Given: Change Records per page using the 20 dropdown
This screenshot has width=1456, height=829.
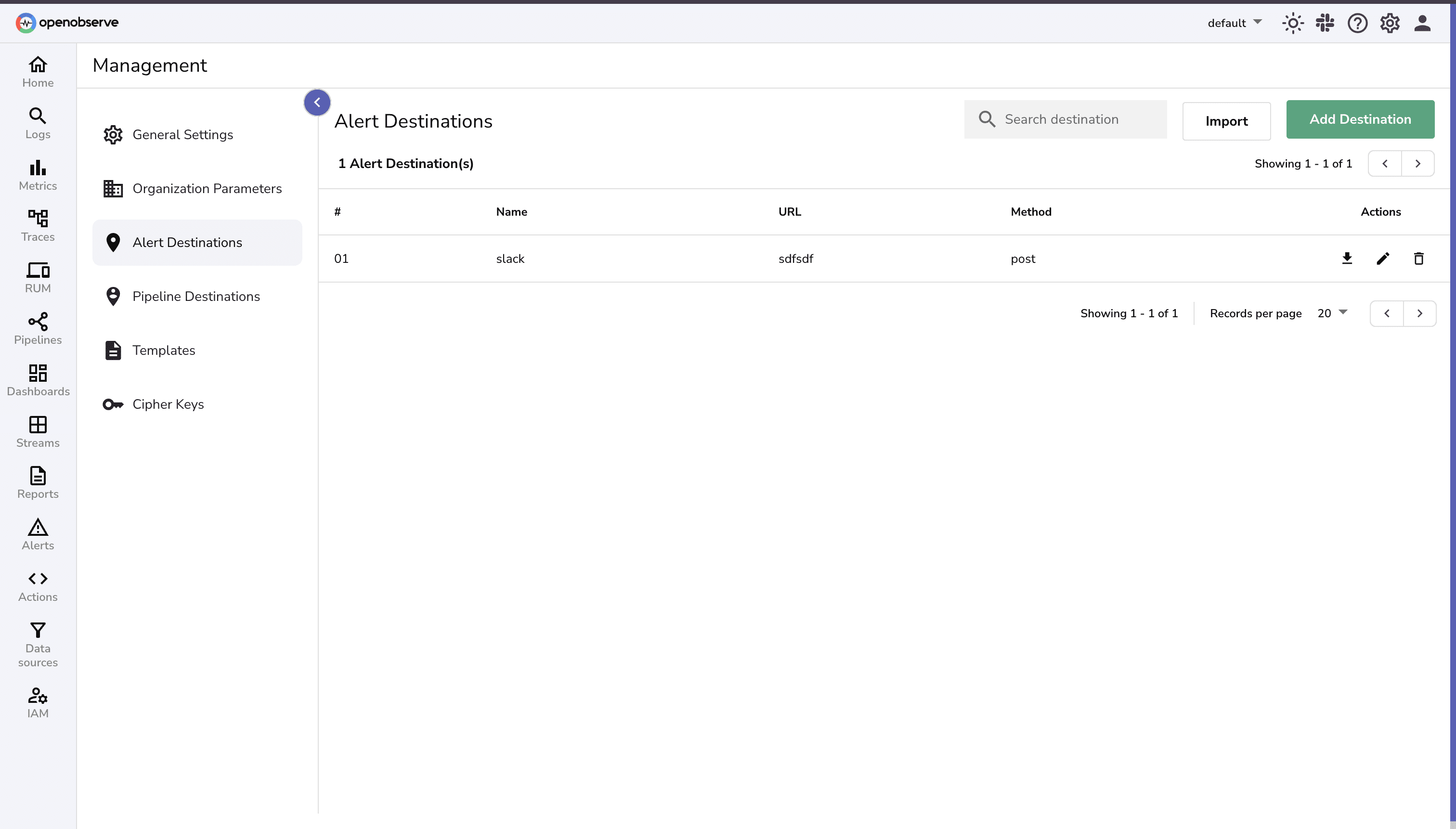Looking at the screenshot, I should click(1331, 312).
